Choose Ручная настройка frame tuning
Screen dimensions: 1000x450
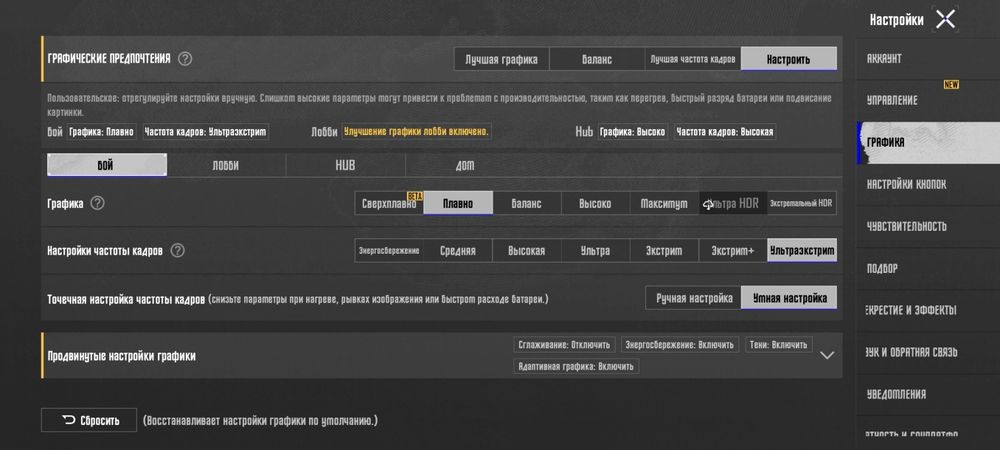[x=694, y=298]
